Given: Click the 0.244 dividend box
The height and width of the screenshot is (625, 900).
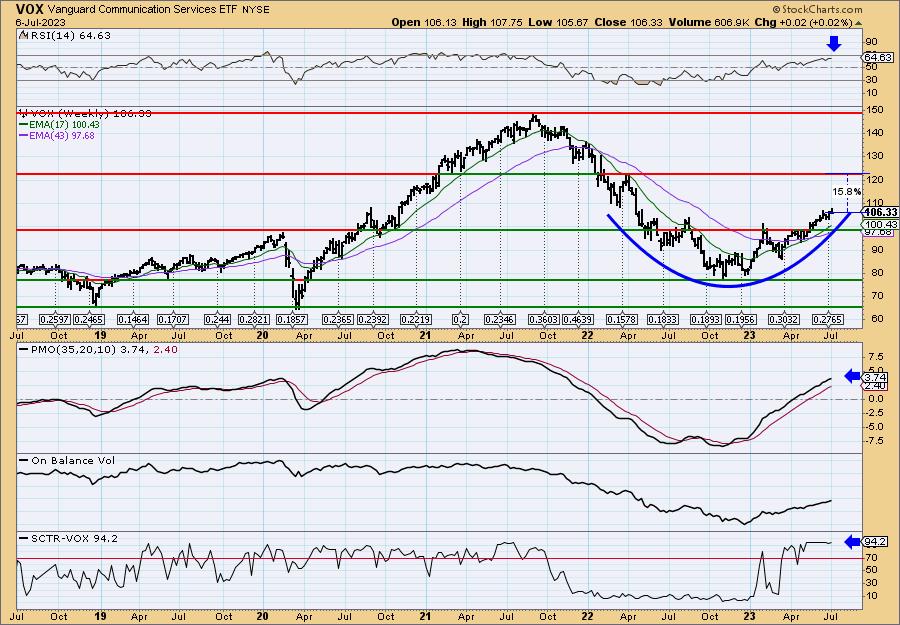Looking at the screenshot, I should click(x=217, y=319).
